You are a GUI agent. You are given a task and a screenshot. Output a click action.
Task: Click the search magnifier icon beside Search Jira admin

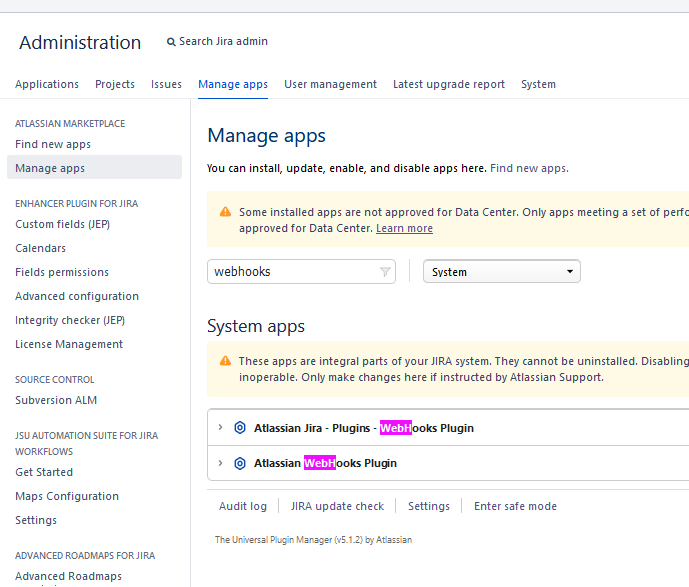pos(171,42)
